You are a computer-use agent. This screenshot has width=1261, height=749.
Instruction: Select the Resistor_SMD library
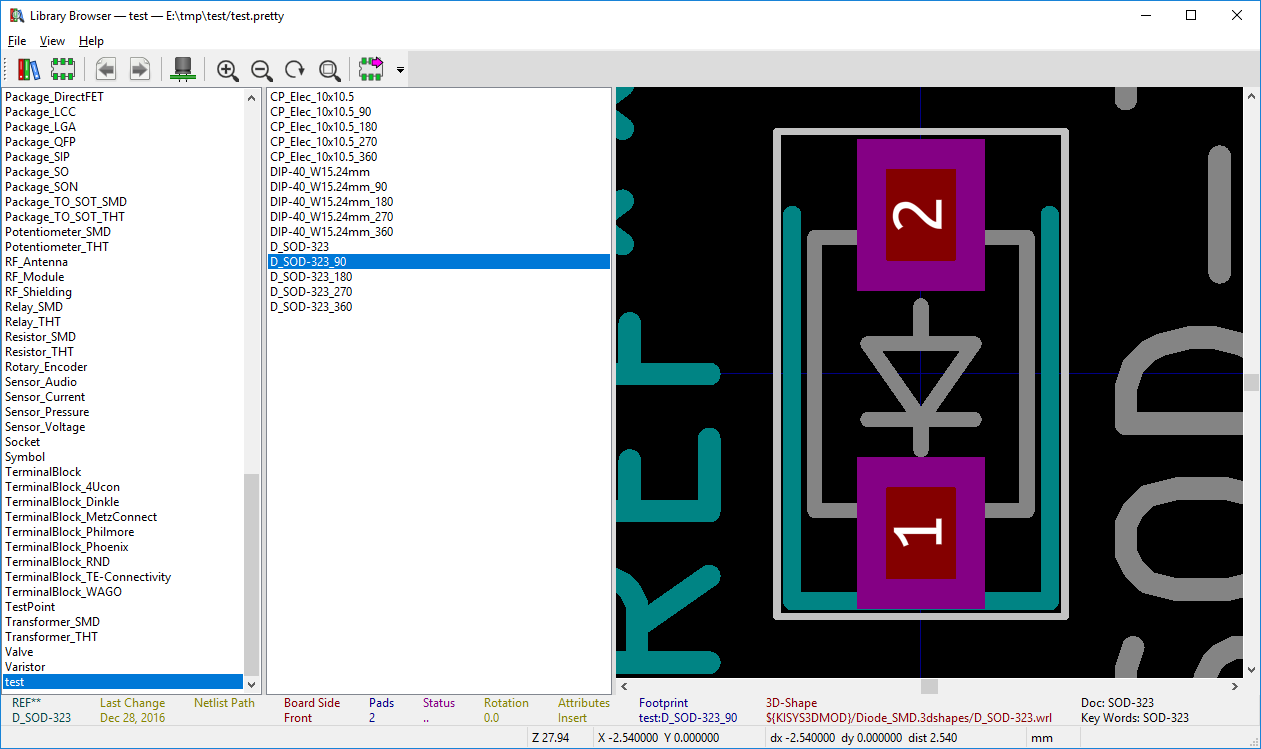pyautogui.click(x=40, y=337)
